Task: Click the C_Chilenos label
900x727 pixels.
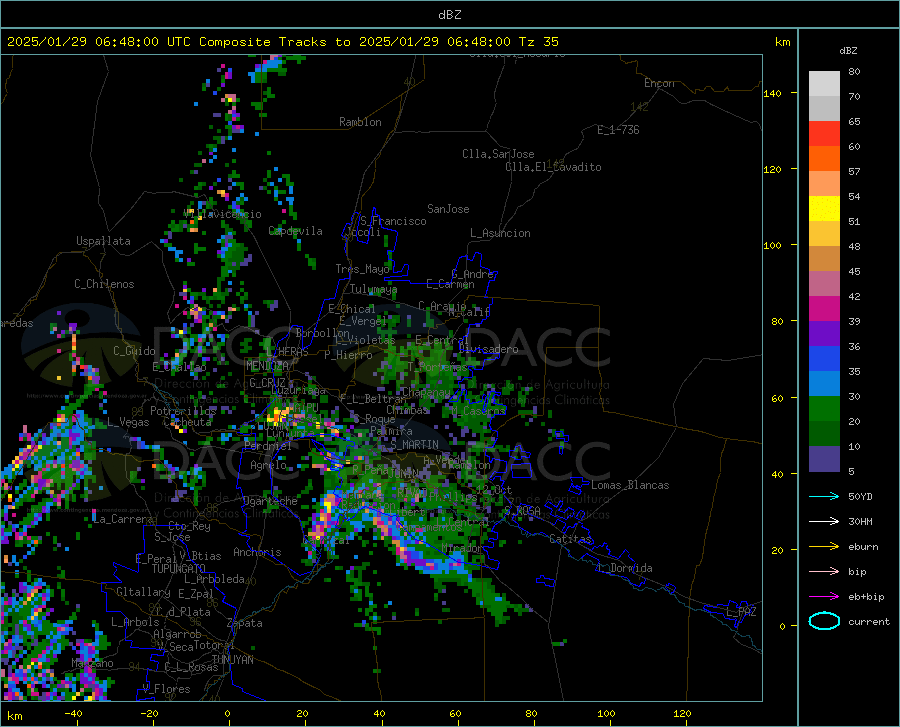Action: [104, 284]
